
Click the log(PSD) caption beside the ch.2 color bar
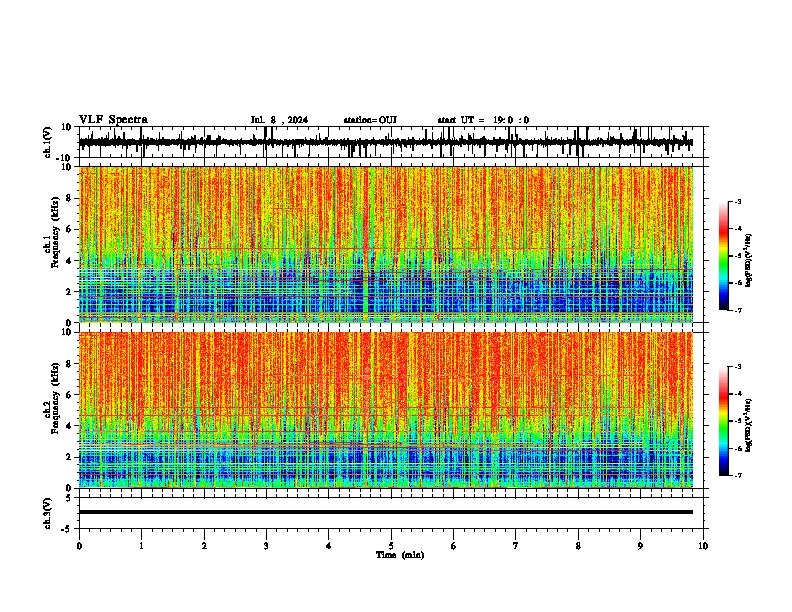[749, 425]
